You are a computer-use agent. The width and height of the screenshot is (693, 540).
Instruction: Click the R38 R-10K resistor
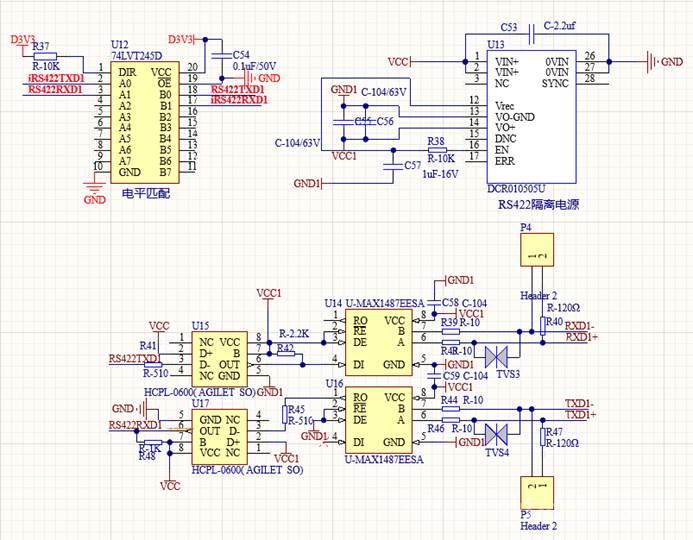pos(437,150)
